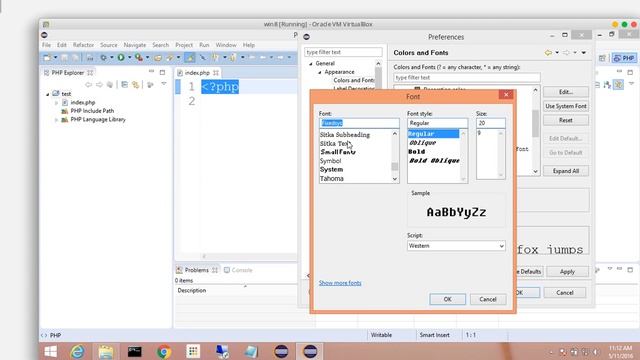Choose Sitka Subheading font
This screenshot has height=360, width=640.
pyautogui.click(x=345, y=135)
